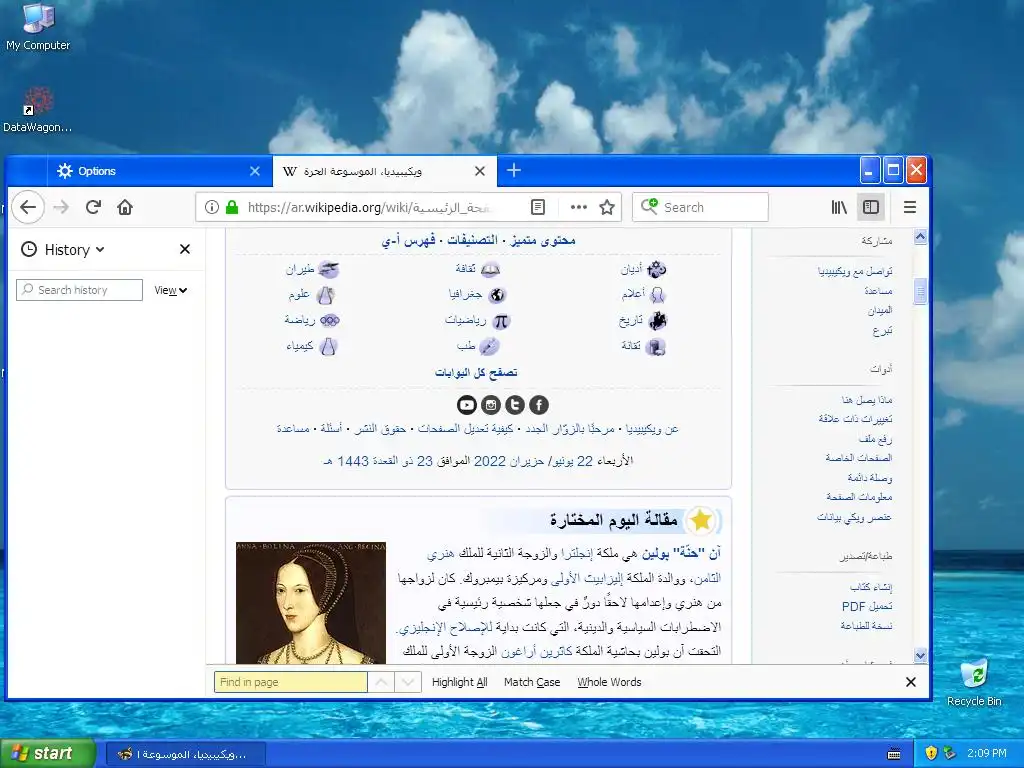Open the page actions three-dots menu

click(x=579, y=207)
